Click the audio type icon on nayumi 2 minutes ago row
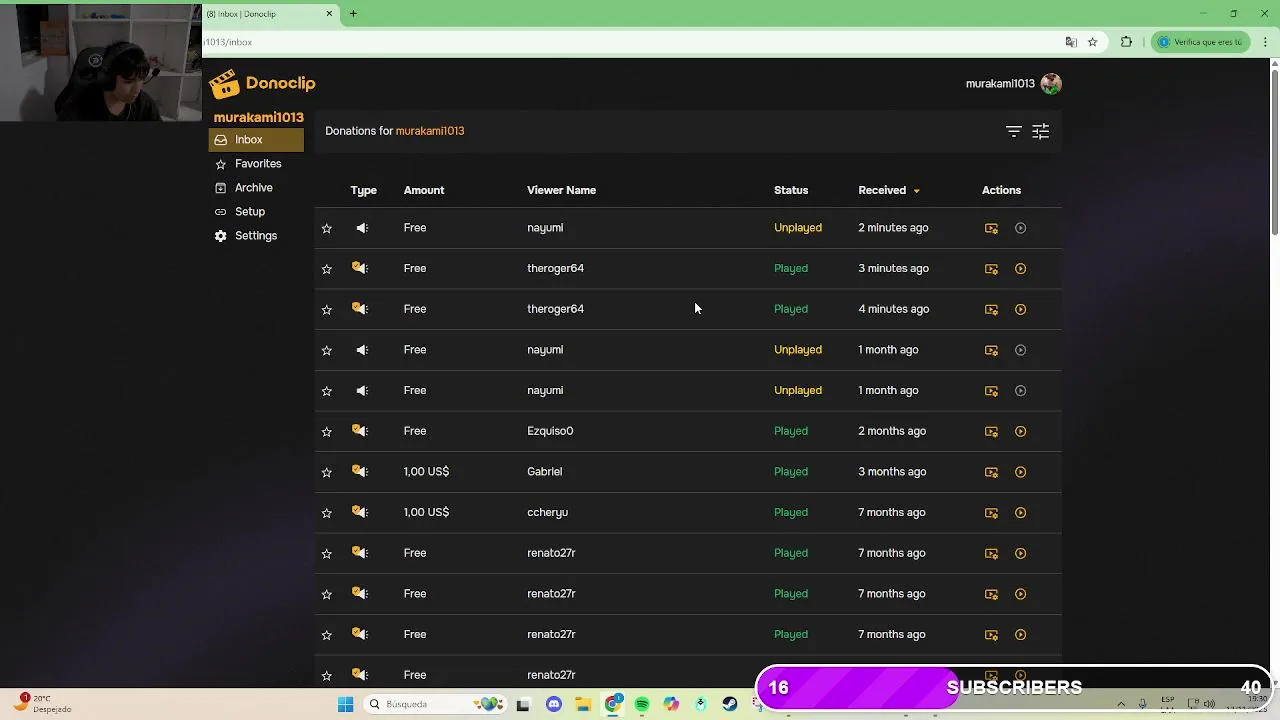The width and height of the screenshot is (1280, 720). 362,228
